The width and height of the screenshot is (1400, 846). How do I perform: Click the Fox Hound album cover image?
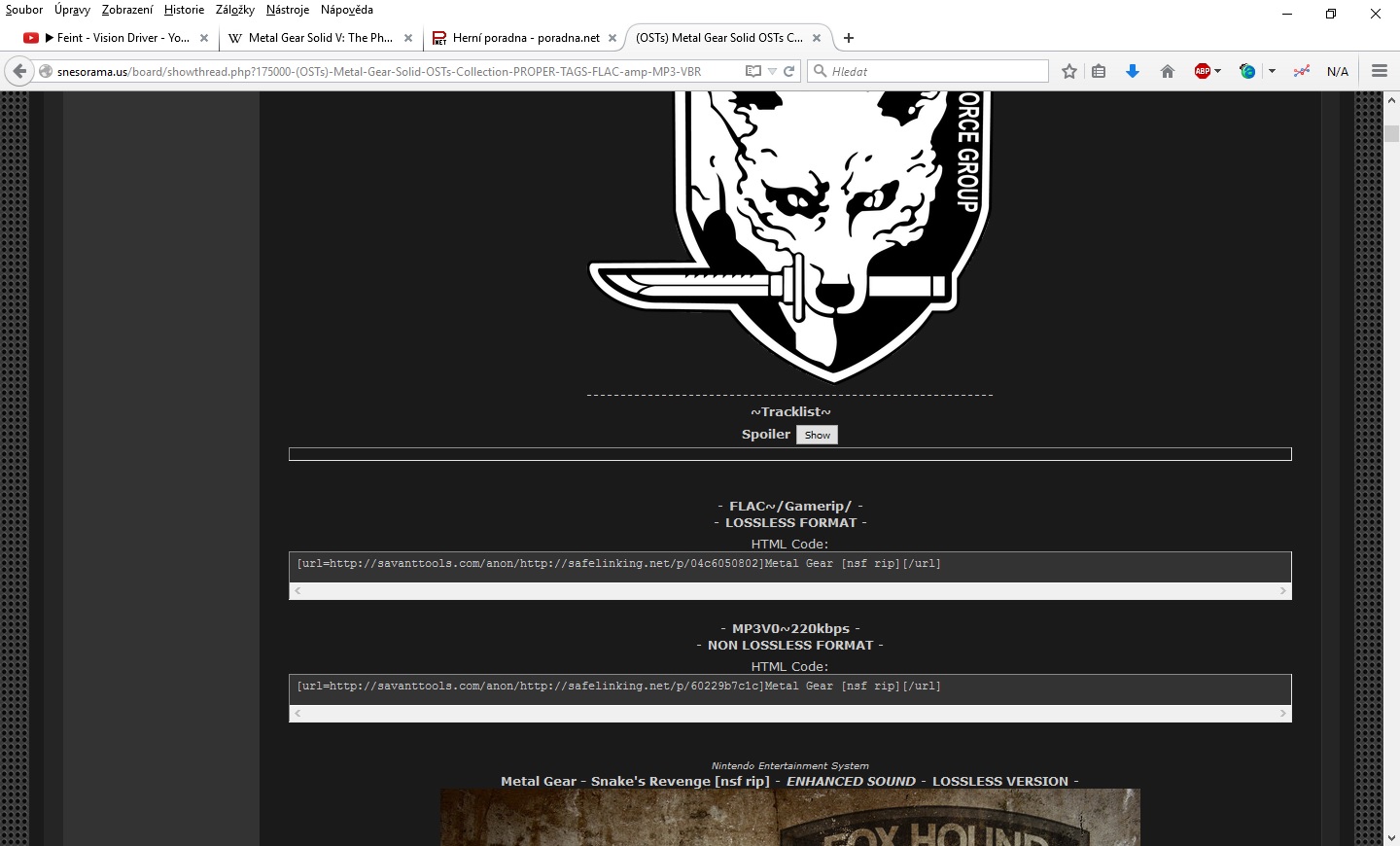point(790,817)
